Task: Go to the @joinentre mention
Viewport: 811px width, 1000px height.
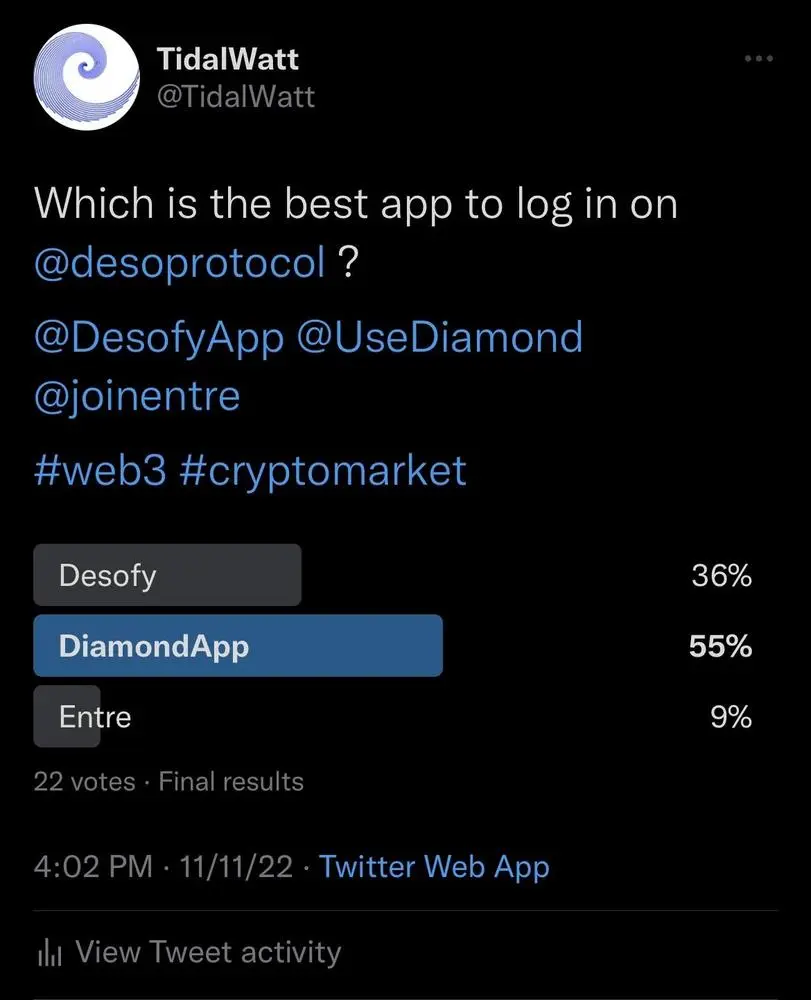Action: [137, 396]
